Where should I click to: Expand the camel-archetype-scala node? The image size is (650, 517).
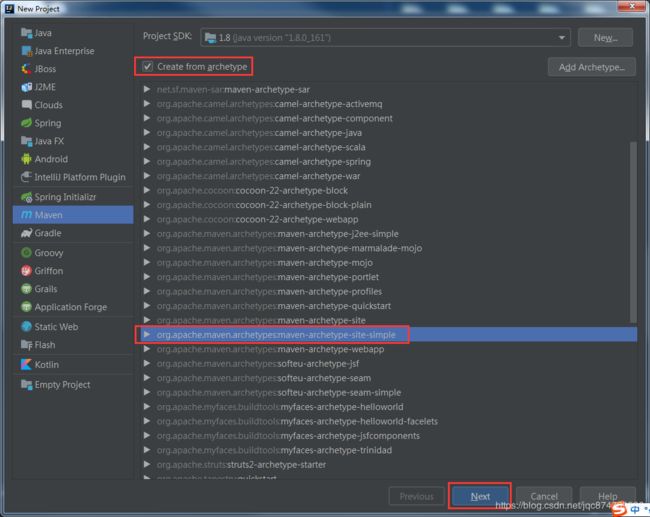click(147, 147)
